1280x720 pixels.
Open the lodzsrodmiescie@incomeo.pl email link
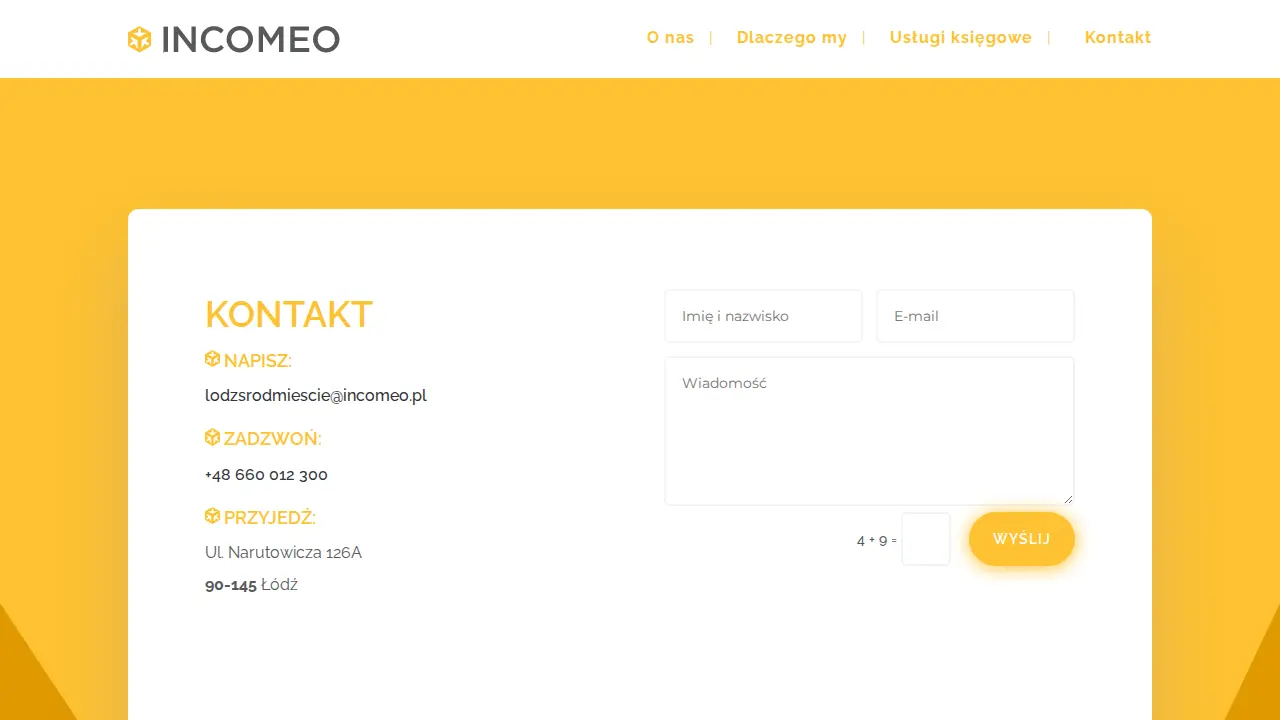[x=316, y=395]
